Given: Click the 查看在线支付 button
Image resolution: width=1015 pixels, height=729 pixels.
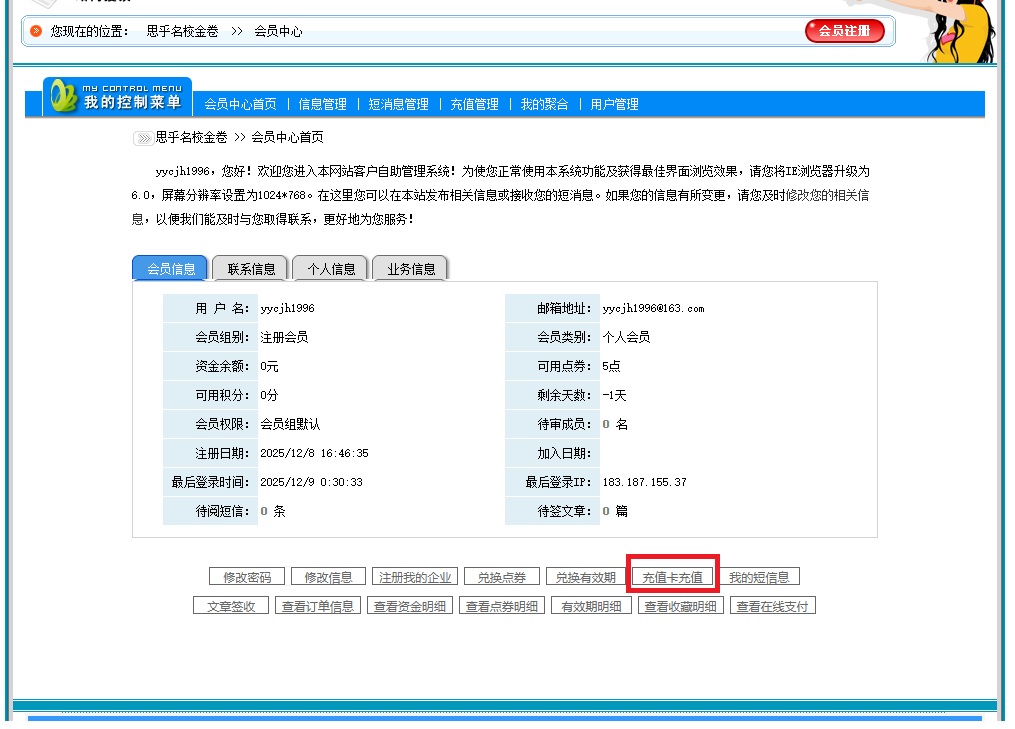Looking at the screenshot, I should pos(773,606).
